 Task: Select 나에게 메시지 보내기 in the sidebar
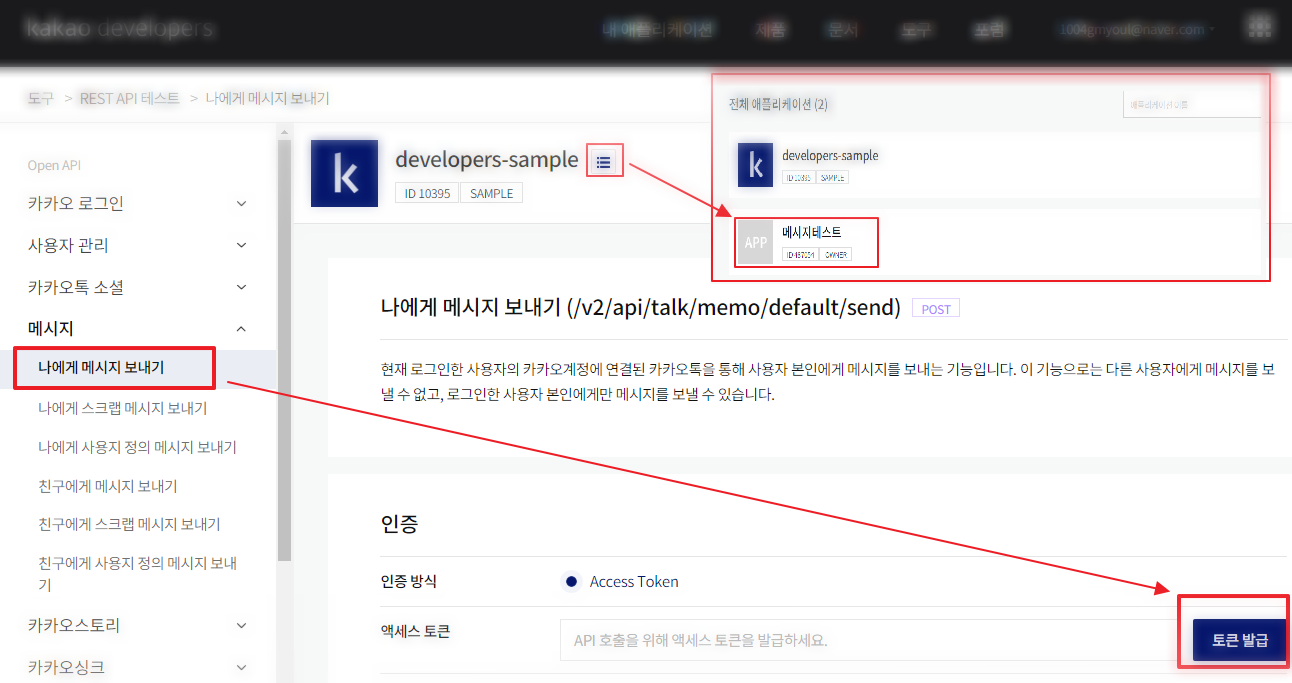pyautogui.click(x=101, y=367)
